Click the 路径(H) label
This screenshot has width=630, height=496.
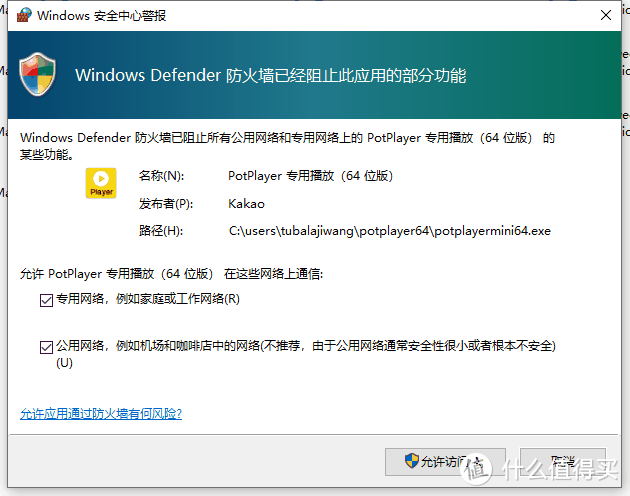pos(160,231)
